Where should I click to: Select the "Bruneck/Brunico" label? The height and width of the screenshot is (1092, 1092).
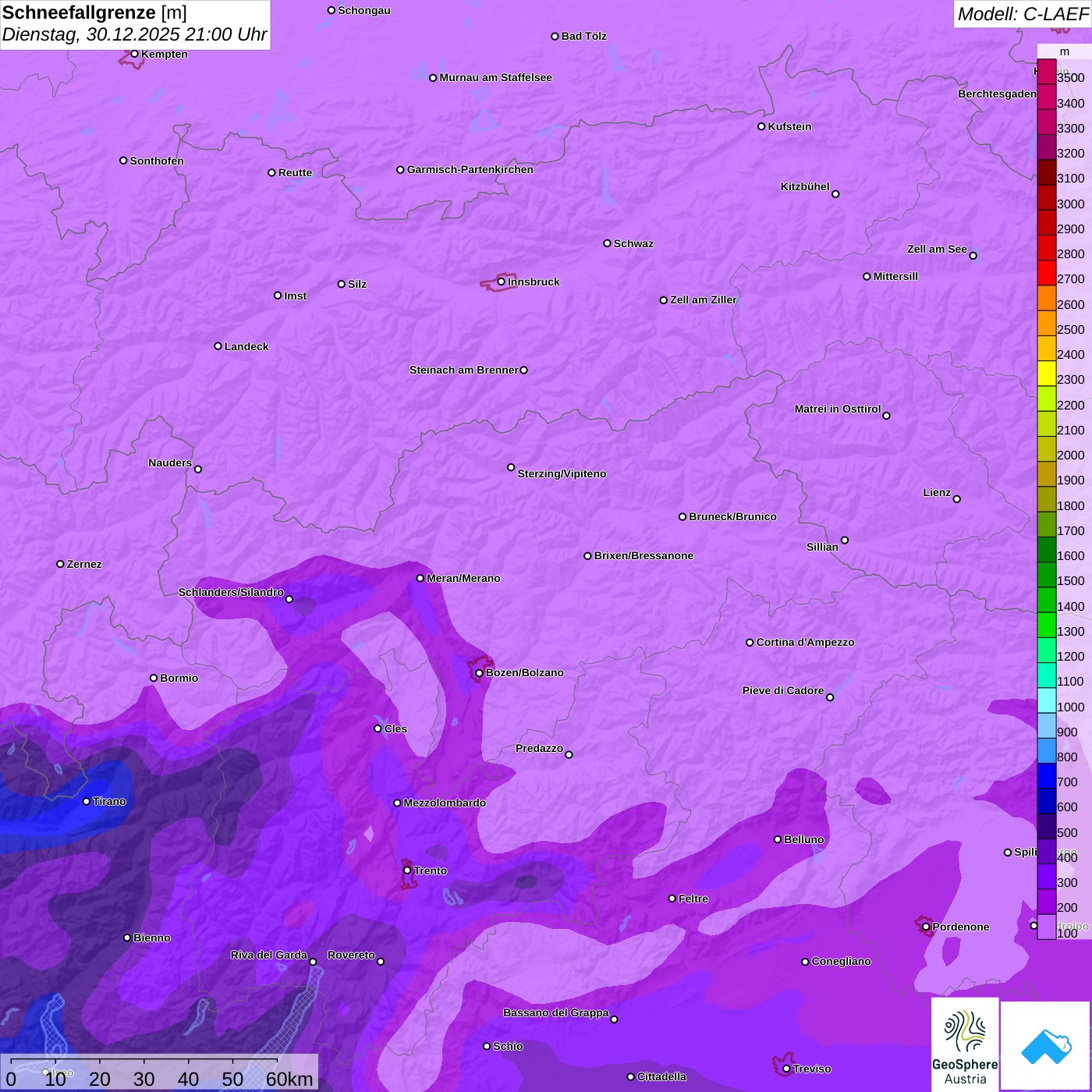(732, 516)
